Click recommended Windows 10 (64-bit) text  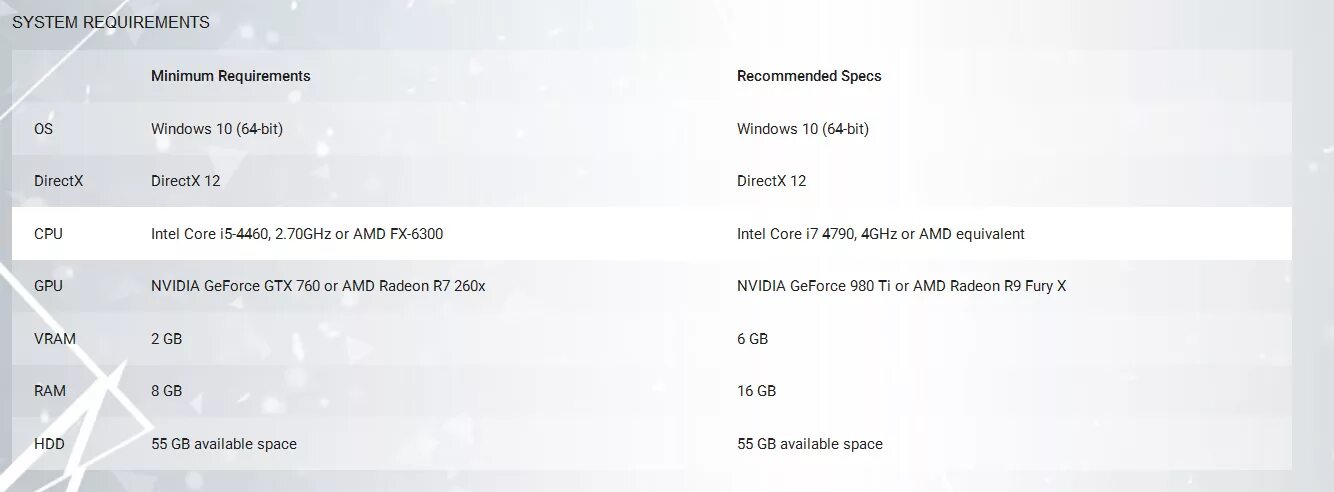point(802,129)
